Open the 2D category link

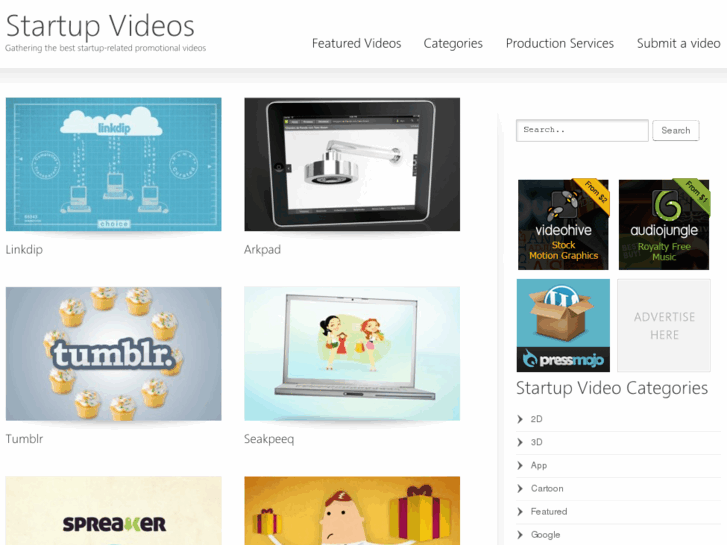click(x=536, y=419)
